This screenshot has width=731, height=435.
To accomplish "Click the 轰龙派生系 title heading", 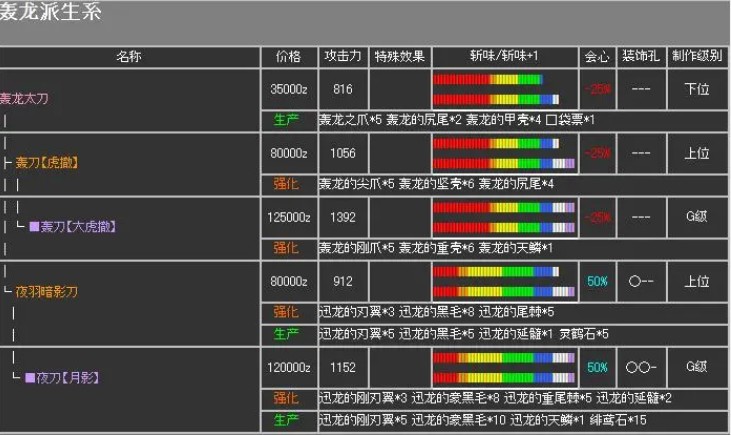I will point(50,13).
